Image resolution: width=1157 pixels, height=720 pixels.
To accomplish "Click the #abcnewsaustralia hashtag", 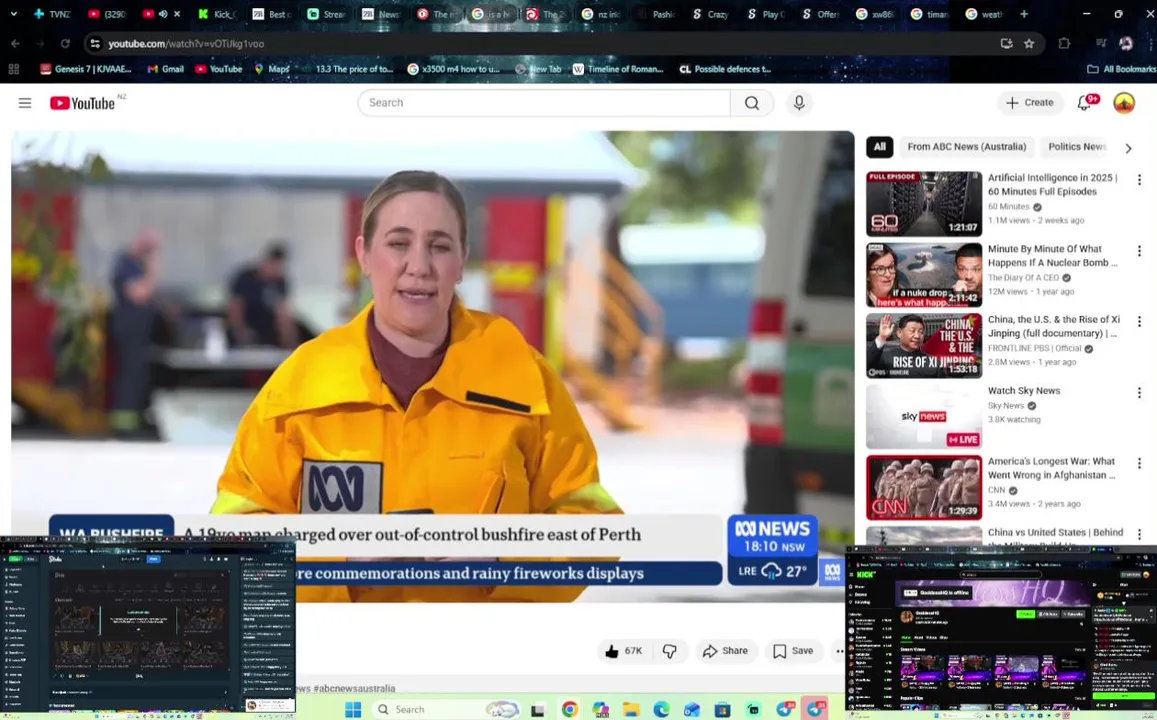I will [354, 688].
